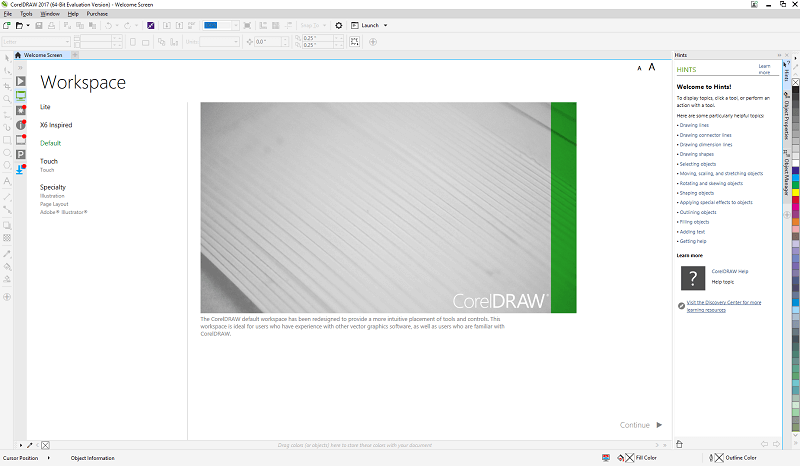Click the Open folder icon

pos(19,25)
